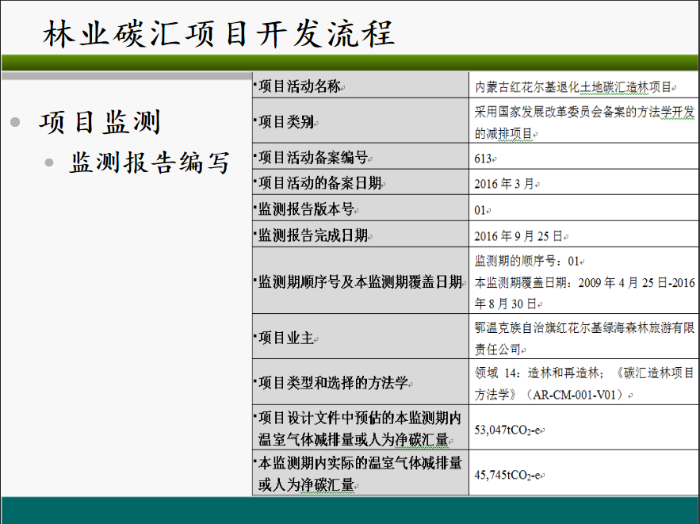Select the 采用国家发展改革委员会备案 value cell
Viewport: 700px width, 524px height.
pyautogui.click(x=585, y=122)
